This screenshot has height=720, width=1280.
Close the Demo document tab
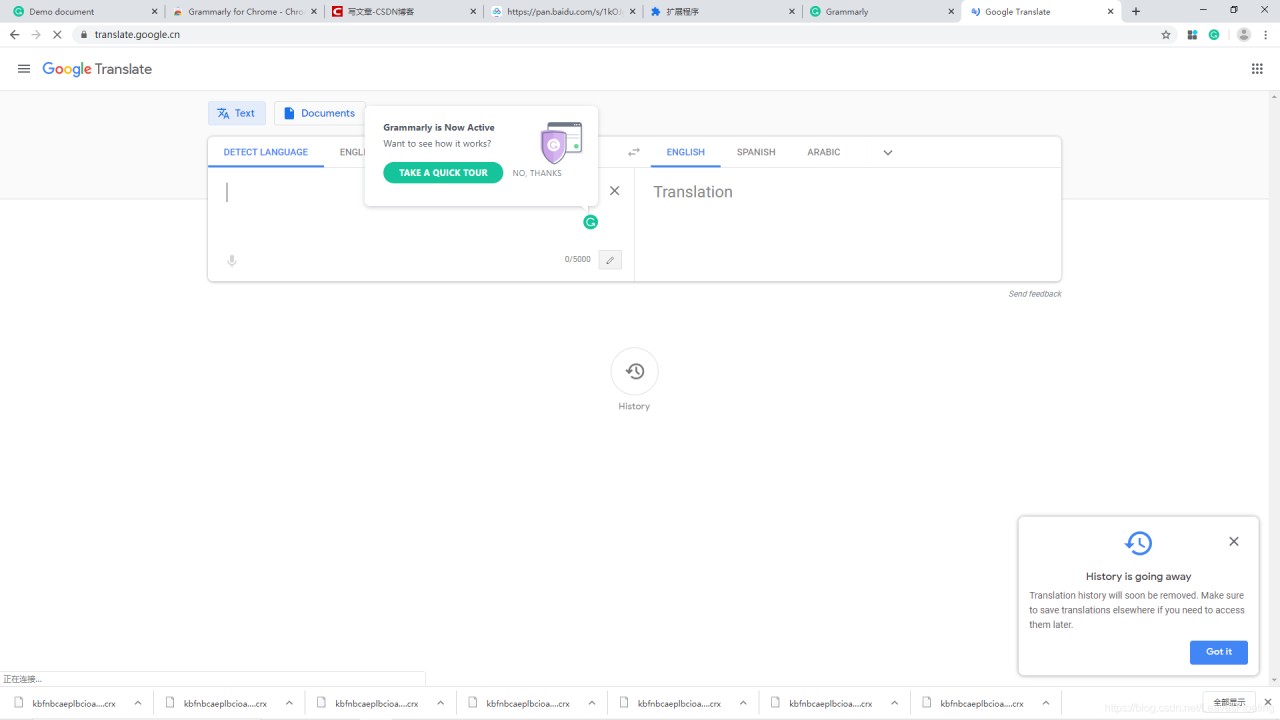pos(154,12)
